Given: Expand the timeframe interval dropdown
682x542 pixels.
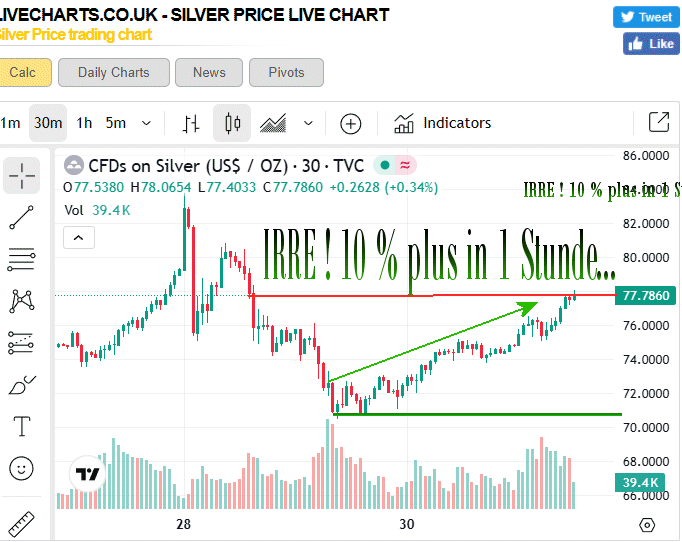Looking at the screenshot, I should (x=146, y=123).
